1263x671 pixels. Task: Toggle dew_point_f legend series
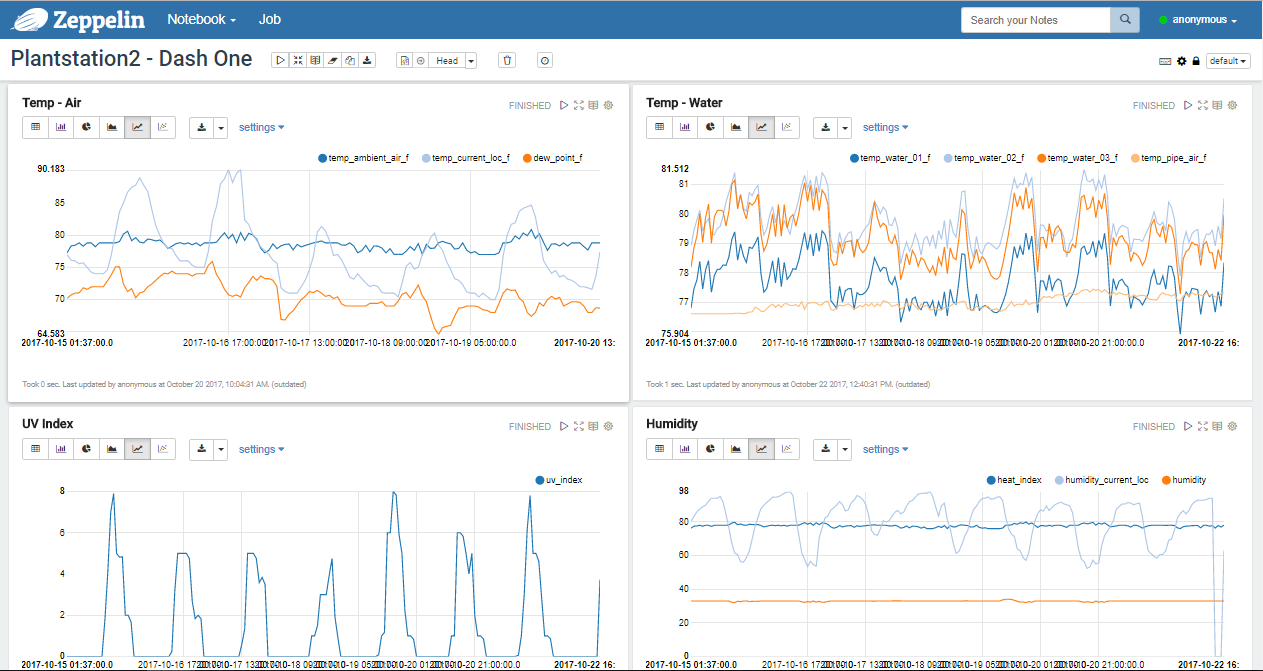[x=552, y=158]
